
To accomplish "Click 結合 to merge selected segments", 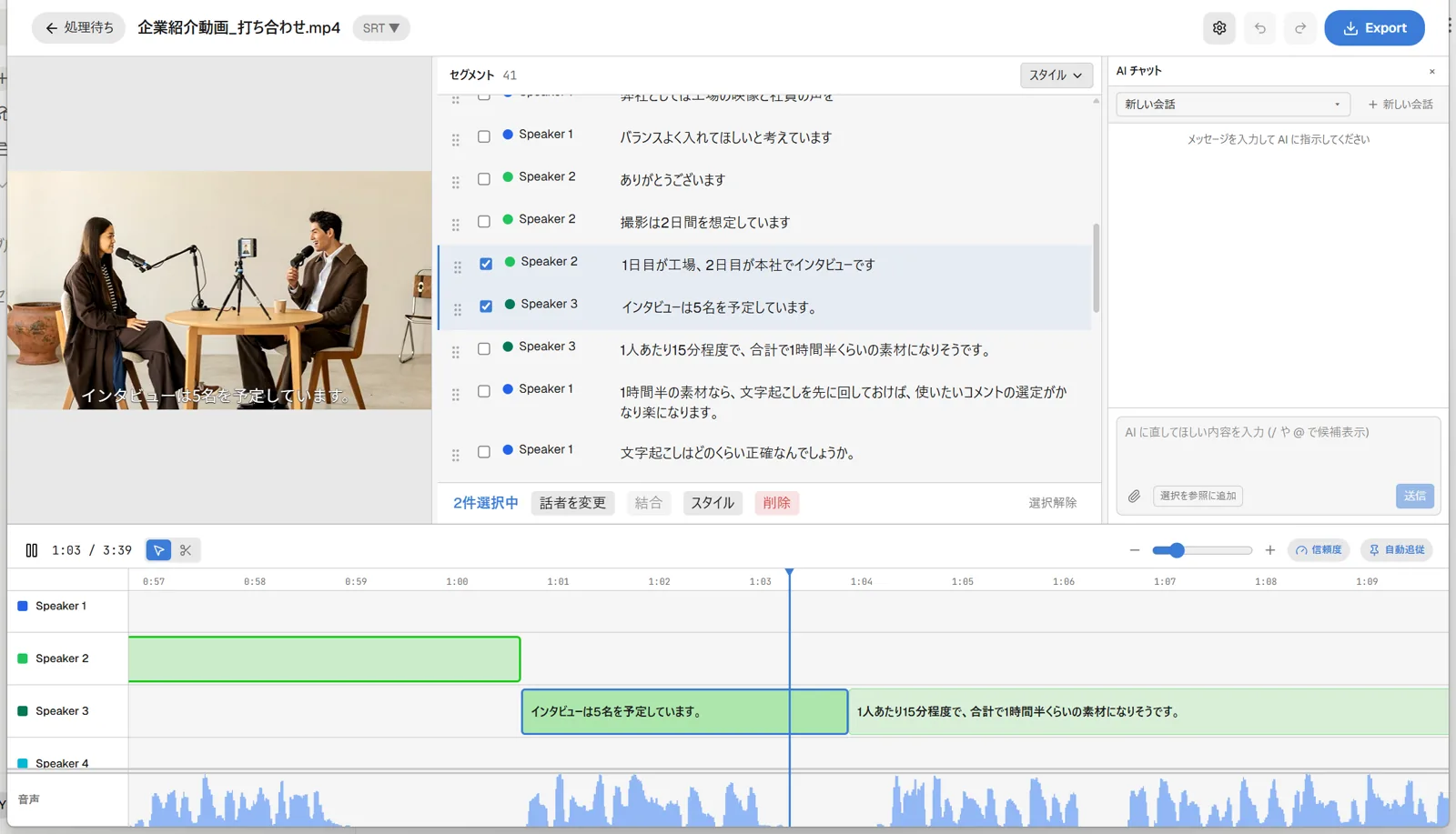I will 649,503.
